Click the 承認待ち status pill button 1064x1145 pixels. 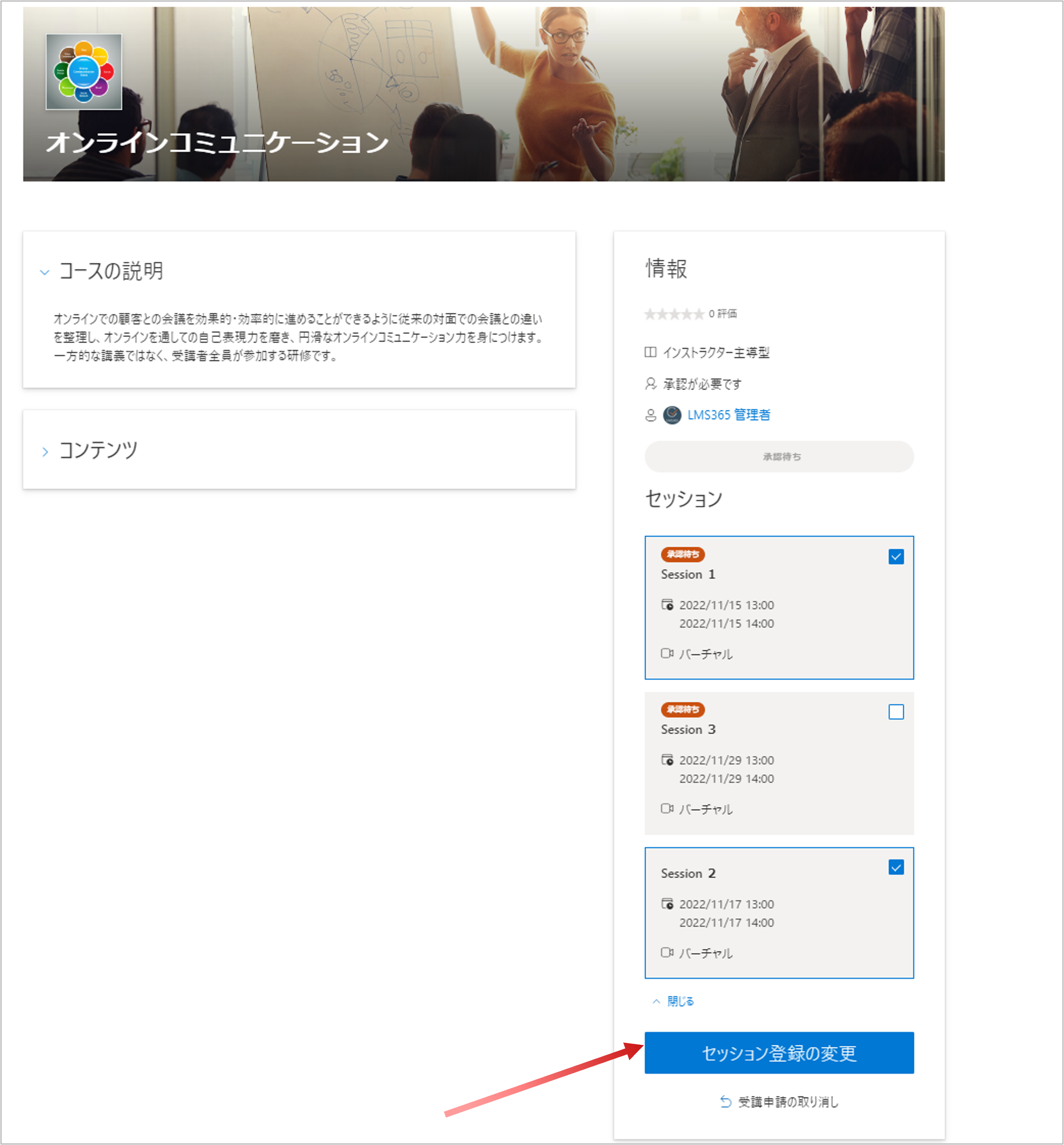click(x=779, y=456)
